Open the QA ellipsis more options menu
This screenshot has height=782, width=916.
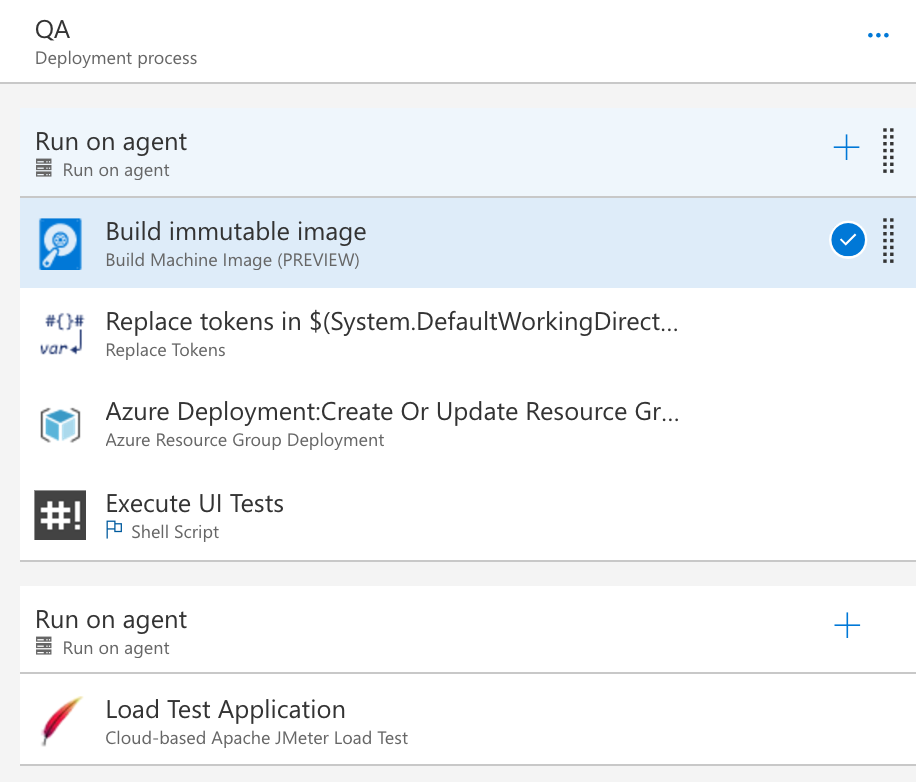click(x=878, y=36)
